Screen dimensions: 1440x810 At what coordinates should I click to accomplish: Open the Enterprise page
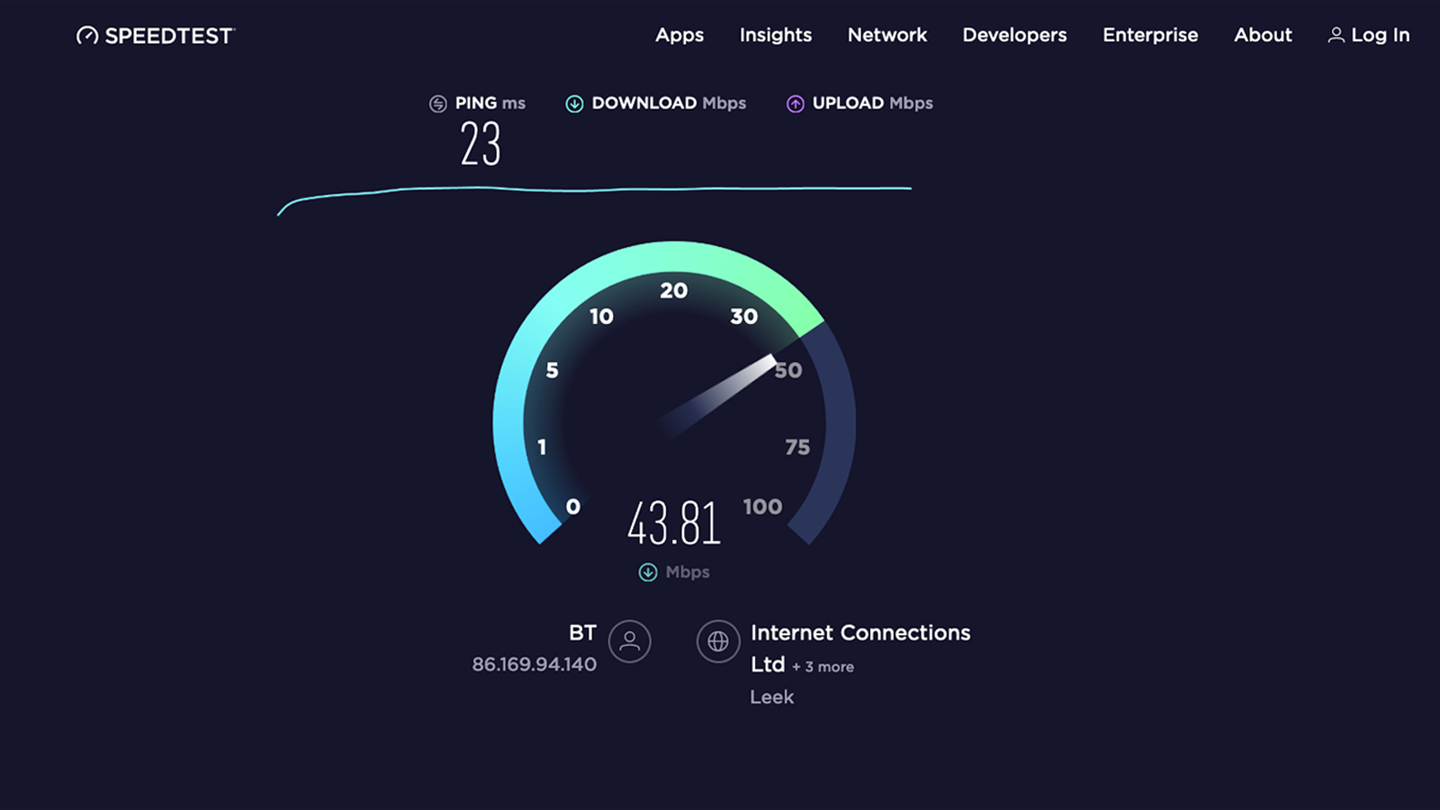1150,34
